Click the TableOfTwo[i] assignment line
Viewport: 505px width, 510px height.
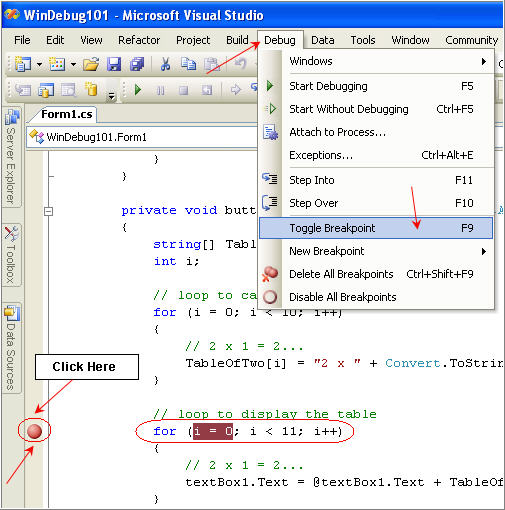click(345, 363)
